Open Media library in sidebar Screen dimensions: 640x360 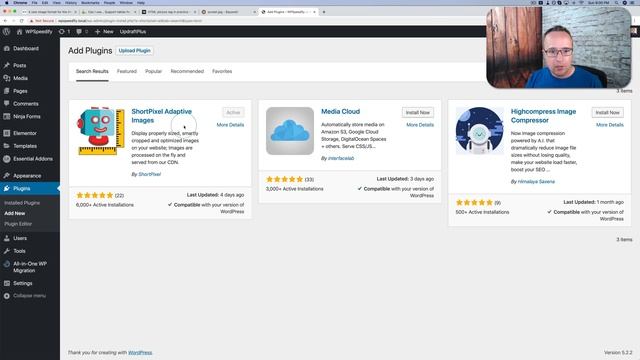click(x=20, y=78)
